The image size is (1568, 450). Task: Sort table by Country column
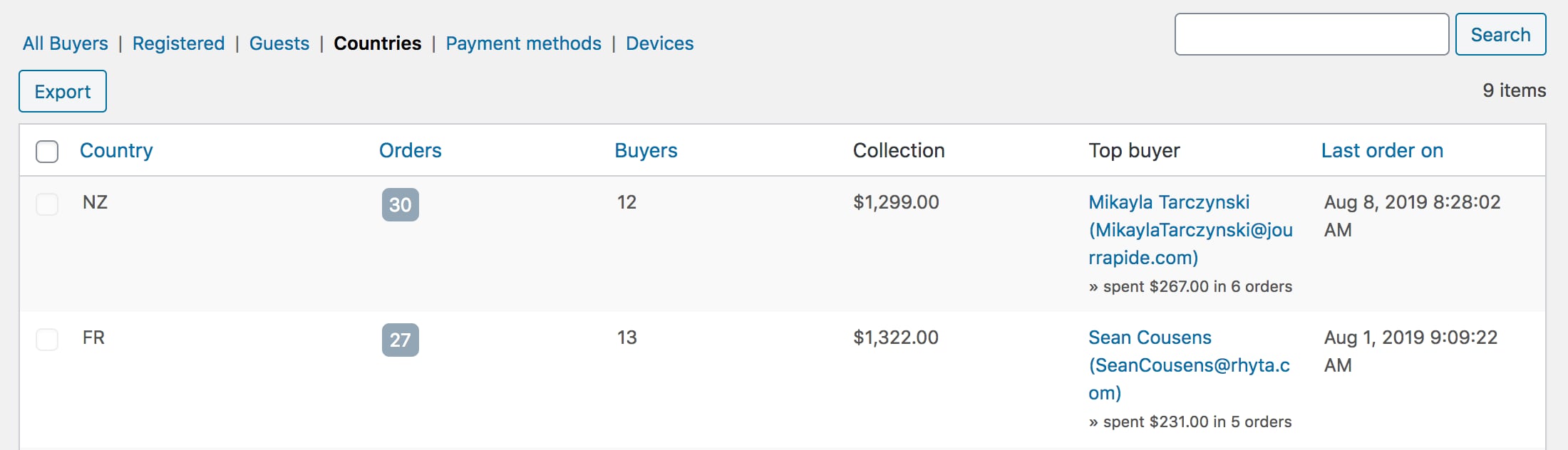[116, 150]
